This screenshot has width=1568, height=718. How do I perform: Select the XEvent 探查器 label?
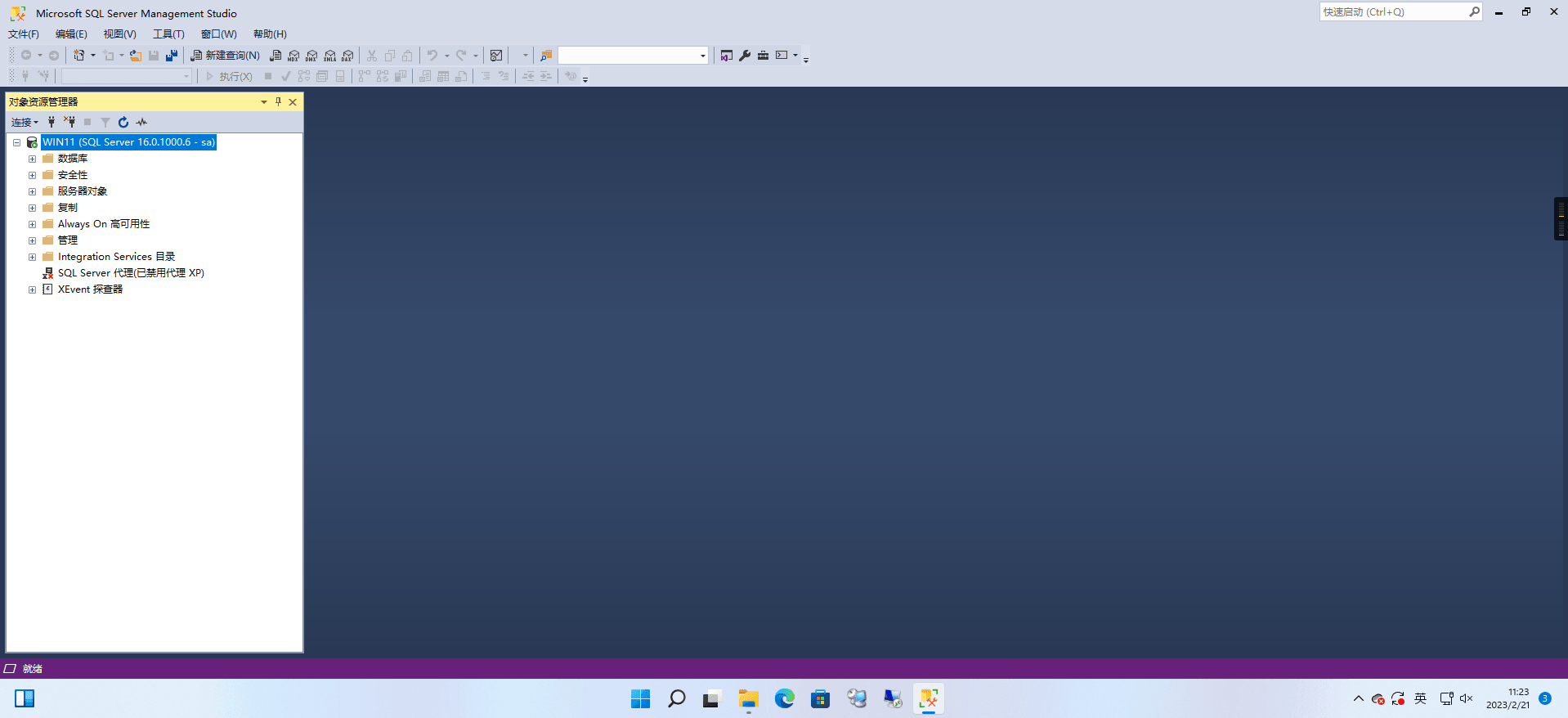(x=90, y=289)
